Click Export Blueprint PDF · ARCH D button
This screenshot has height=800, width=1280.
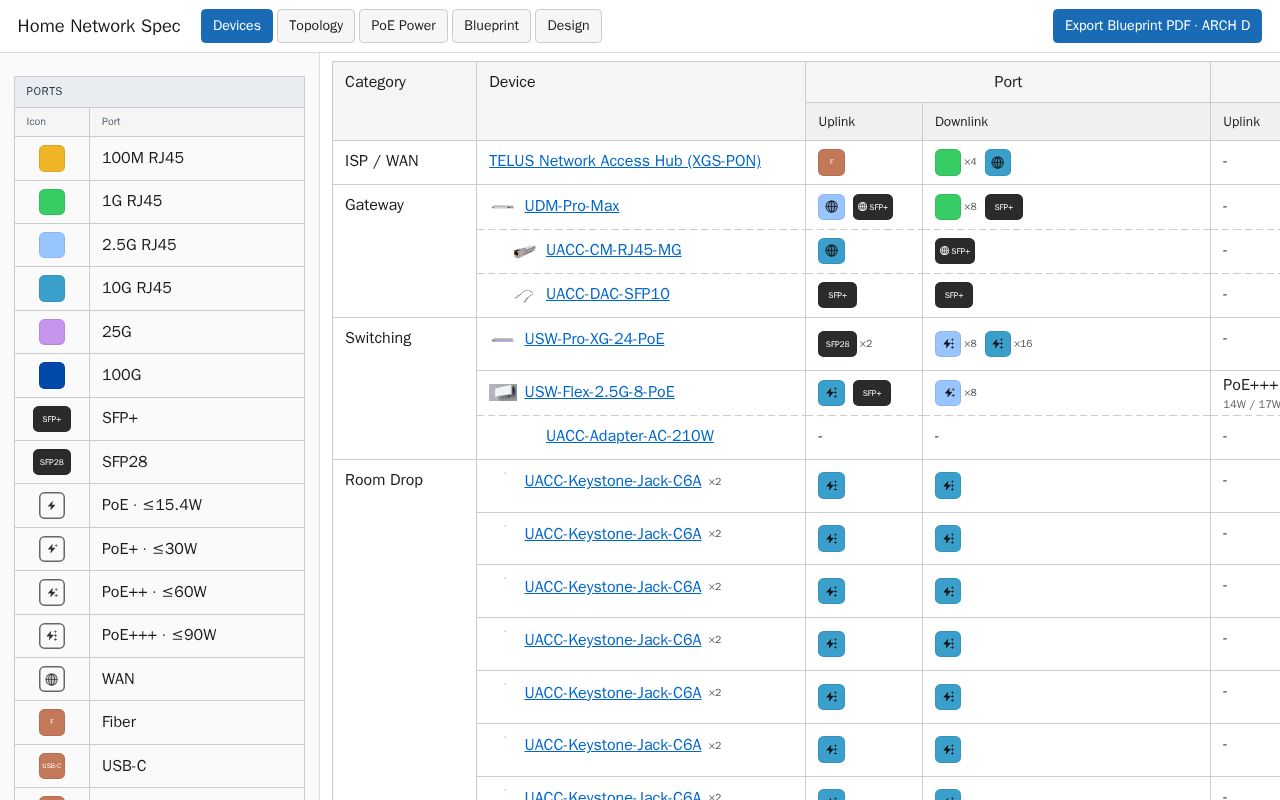click(1157, 26)
